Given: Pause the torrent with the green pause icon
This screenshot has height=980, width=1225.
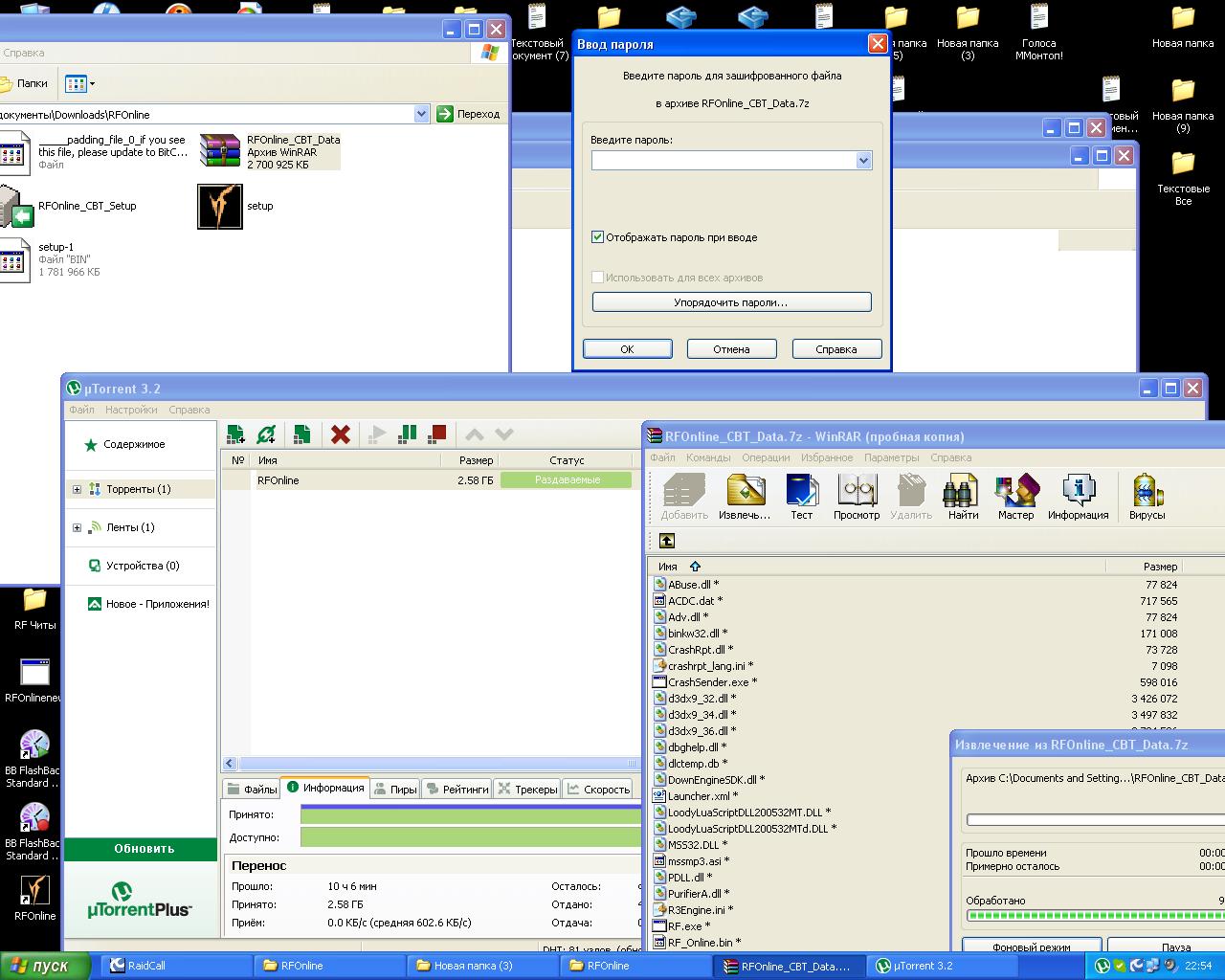Looking at the screenshot, I should (408, 434).
